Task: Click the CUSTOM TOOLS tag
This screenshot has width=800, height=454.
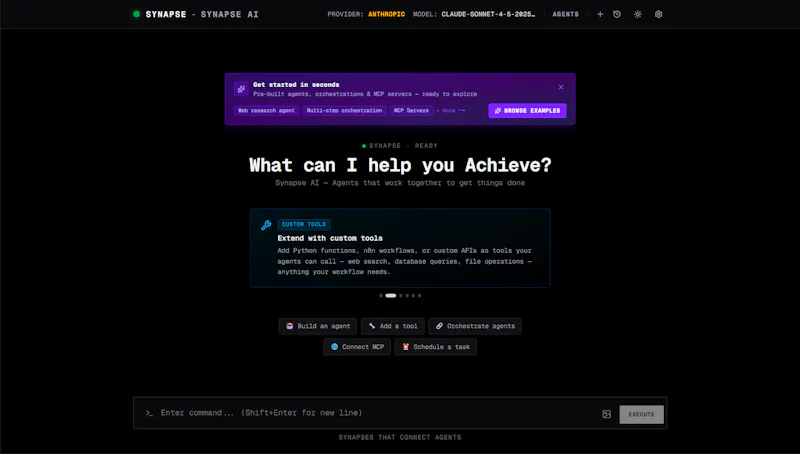Action: click(x=304, y=224)
